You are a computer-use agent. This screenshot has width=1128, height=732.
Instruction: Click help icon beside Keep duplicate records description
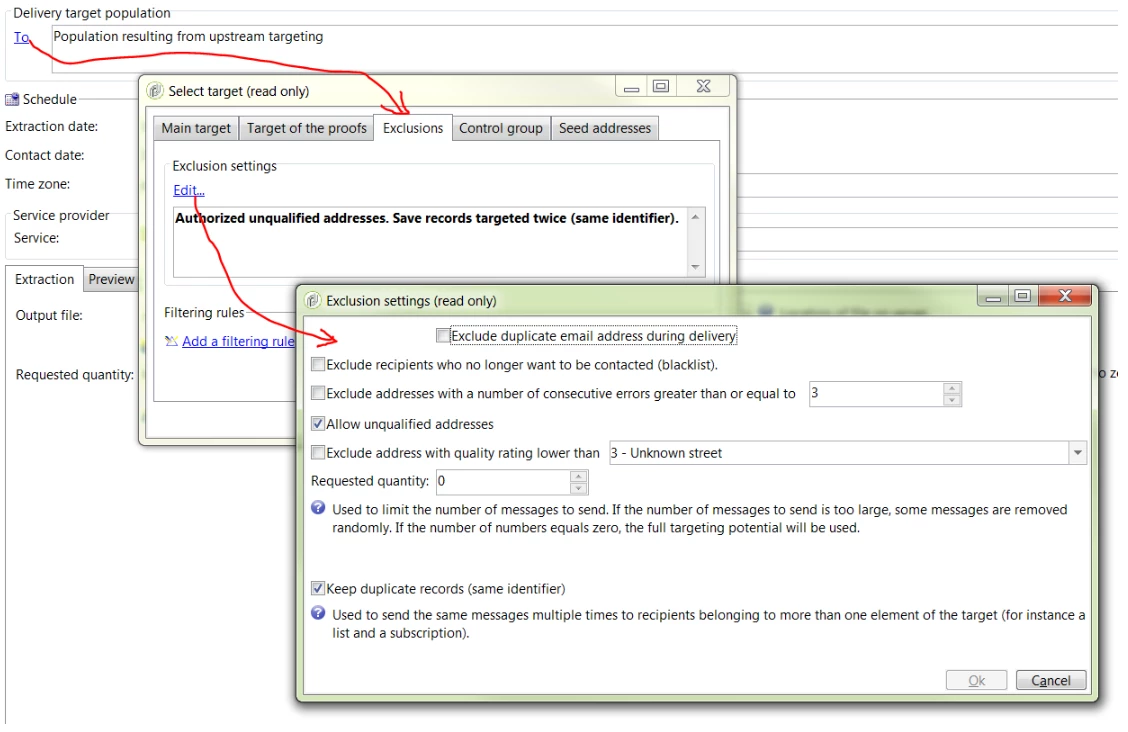[318, 613]
